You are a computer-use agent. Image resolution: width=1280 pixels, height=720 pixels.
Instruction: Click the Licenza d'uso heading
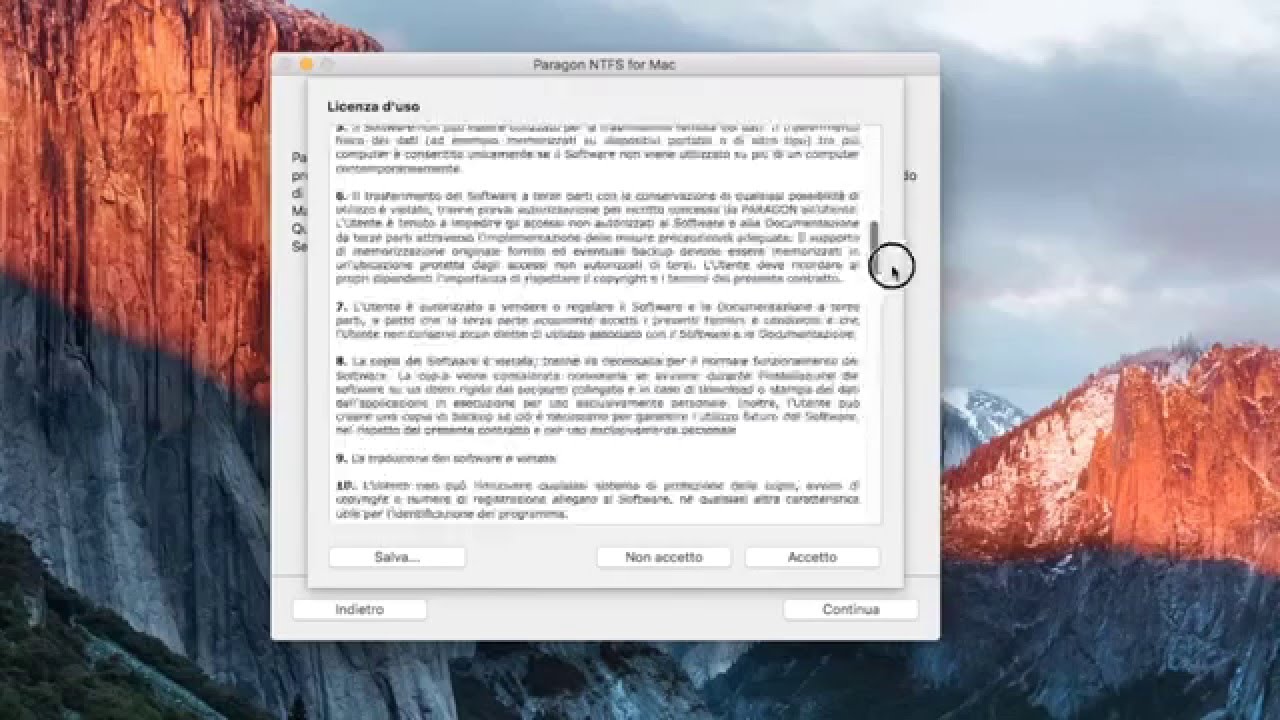(373, 106)
